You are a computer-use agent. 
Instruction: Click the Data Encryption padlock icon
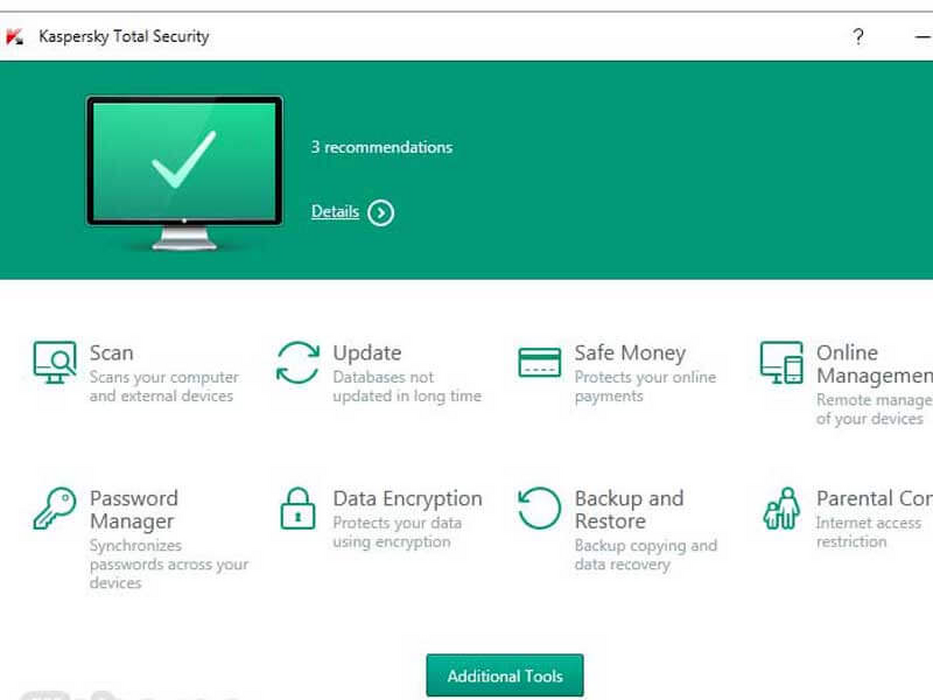coord(297,508)
